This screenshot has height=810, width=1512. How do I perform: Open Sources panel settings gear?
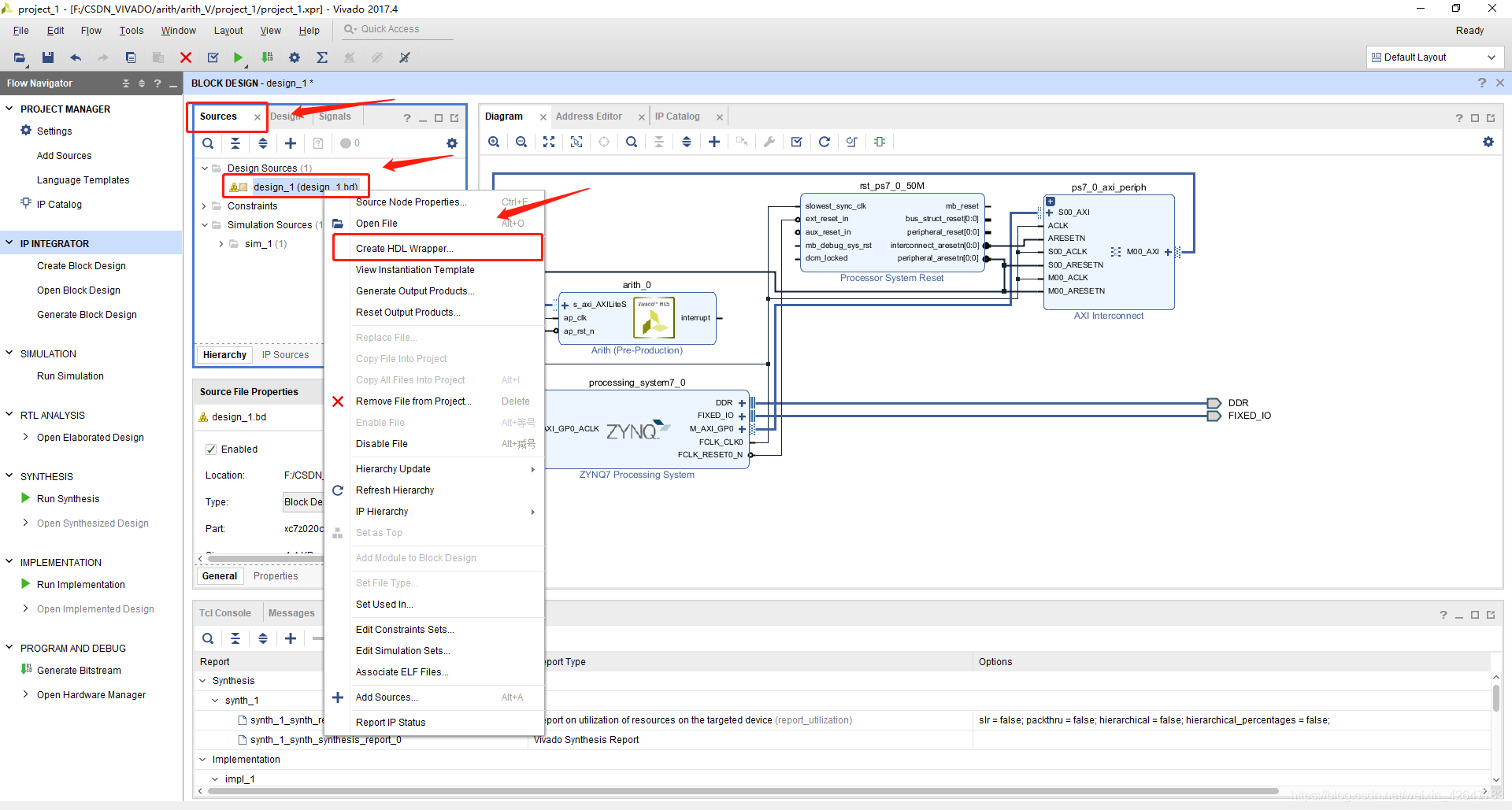click(x=452, y=143)
